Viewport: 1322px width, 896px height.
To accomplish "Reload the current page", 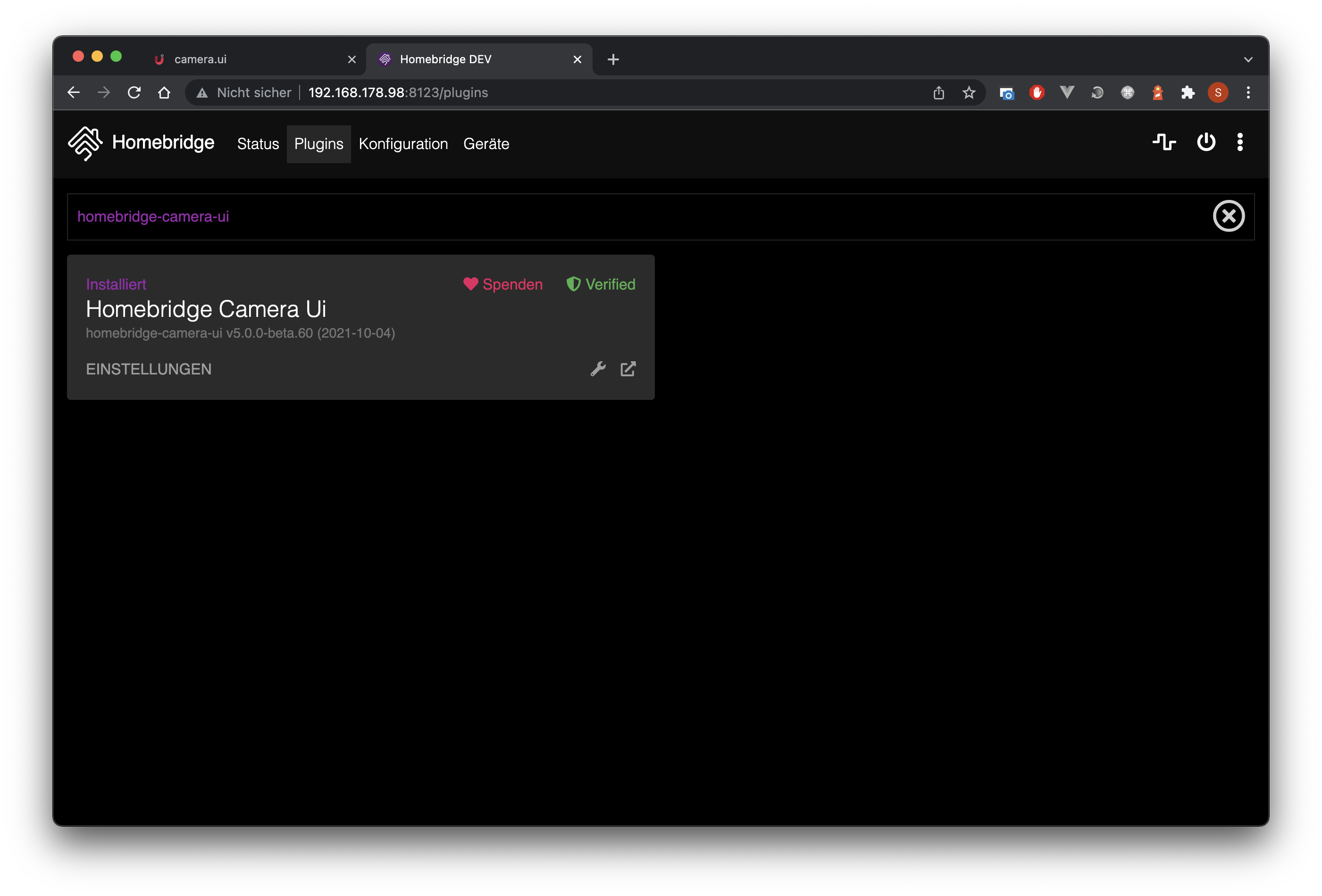I will click(x=134, y=92).
